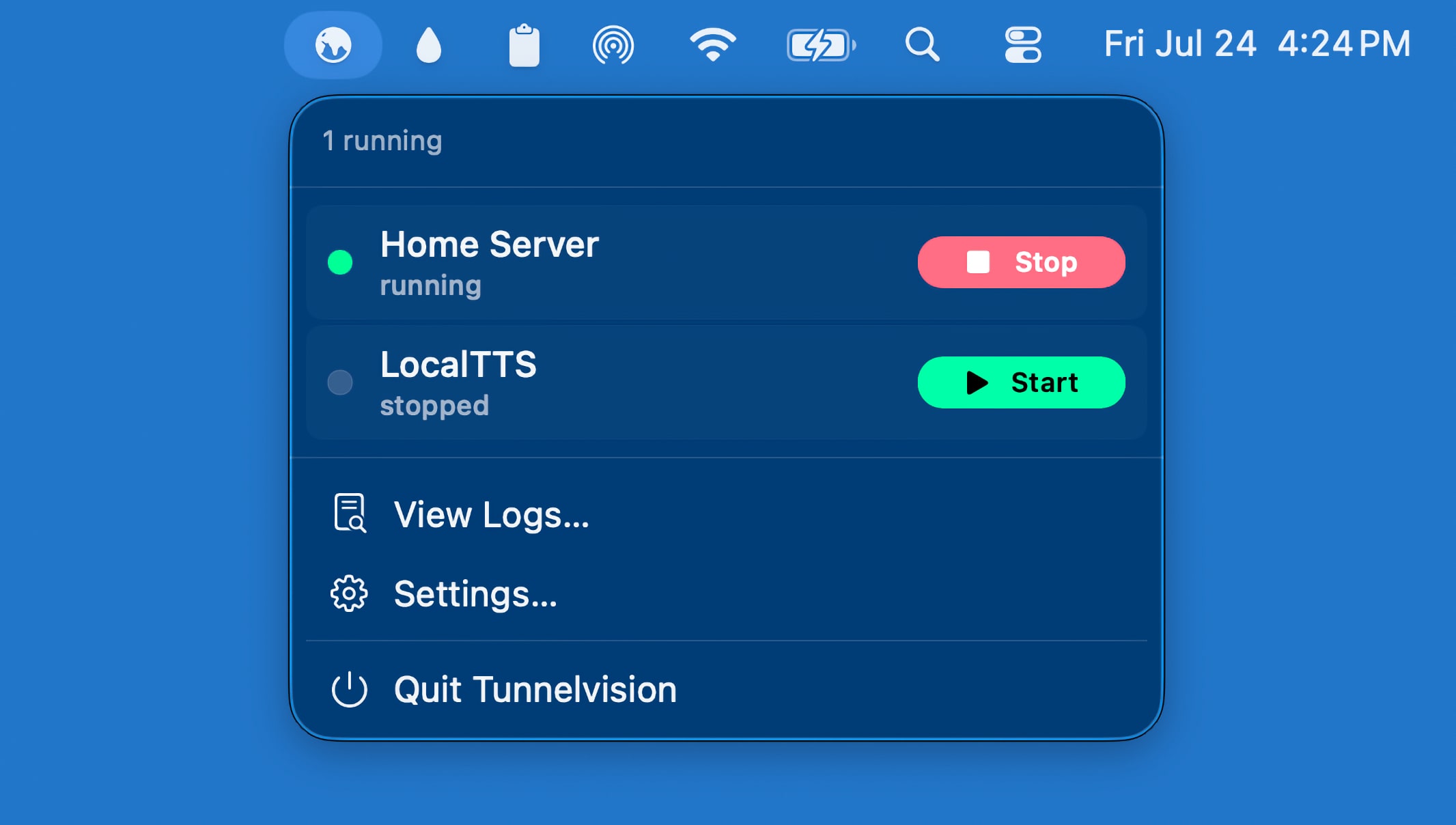Open Spotlight search magnifier icon
This screenshot has height=825, width=1456.
point(923,45)
